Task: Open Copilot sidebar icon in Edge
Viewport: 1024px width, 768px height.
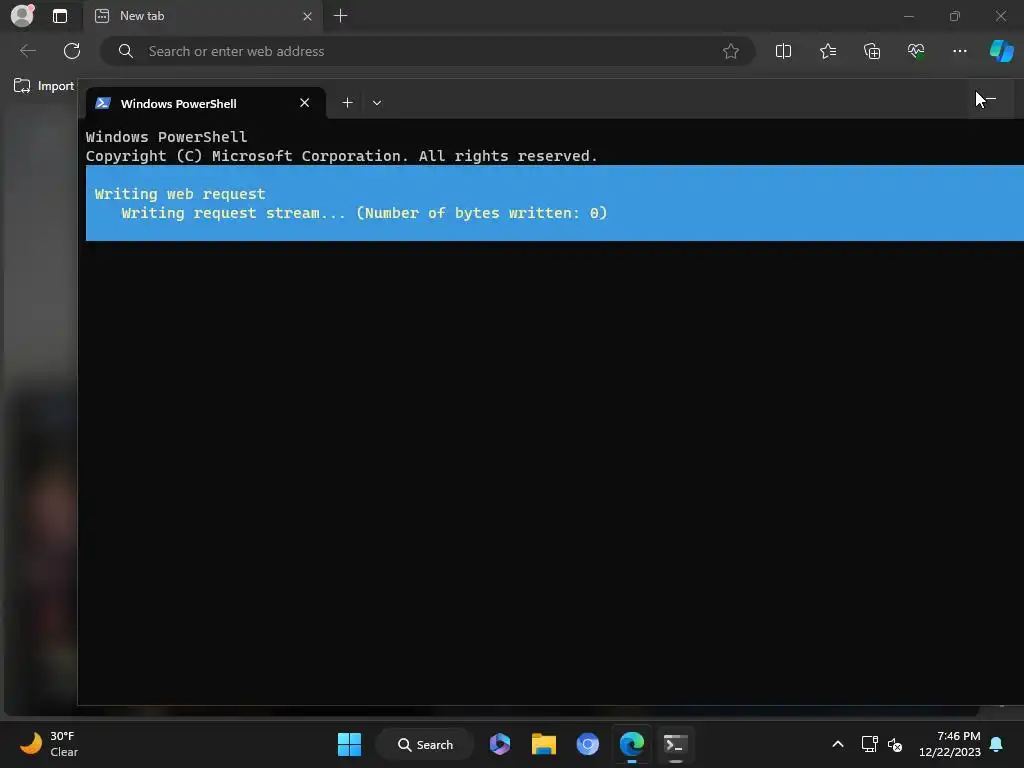Action: [x=1001, y=51]
